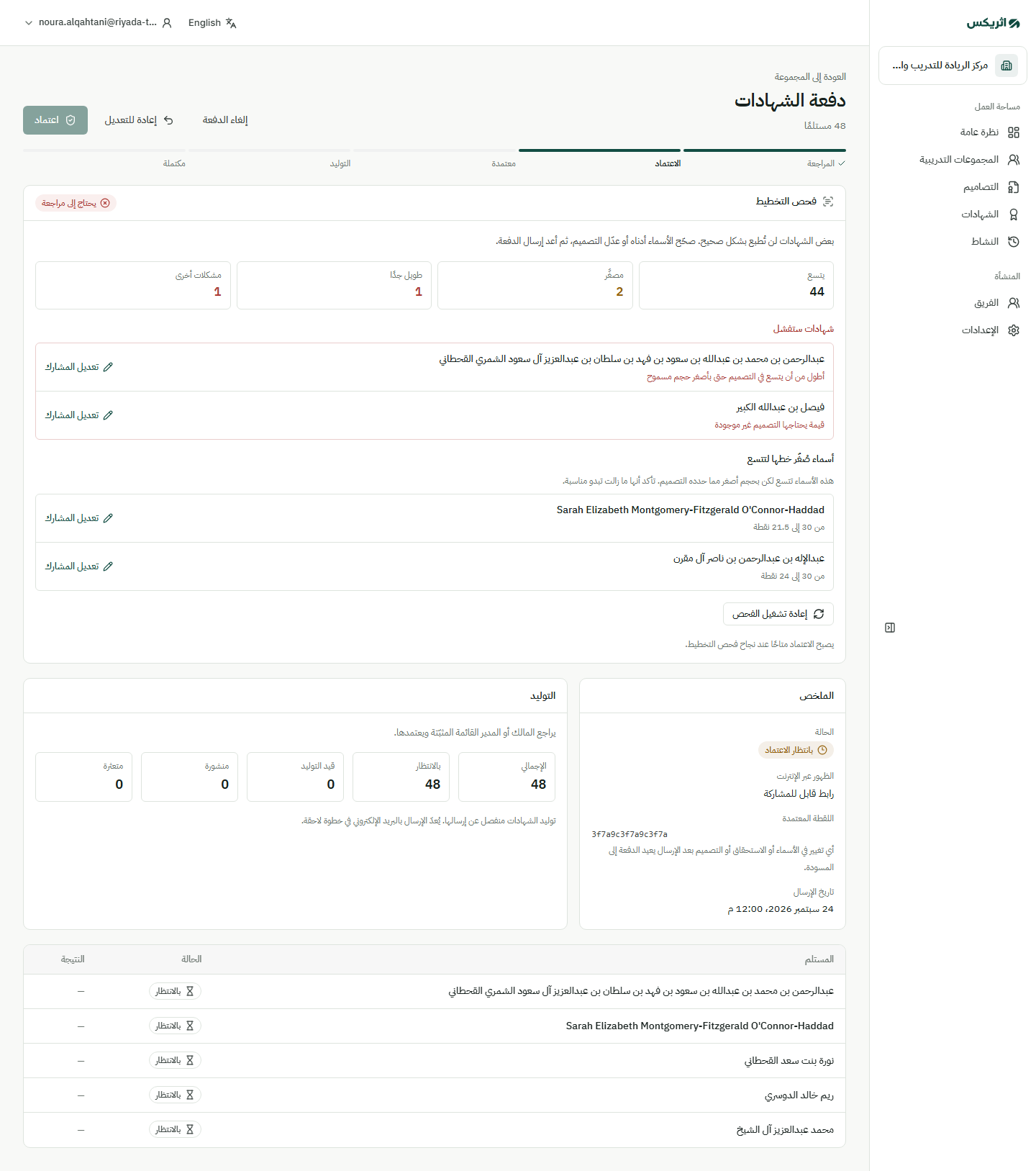Image resolution: width=1036 pixels, height=1171 pixels.
Task: Click shield icon in اعتماد button
Action: click(71, 120)
